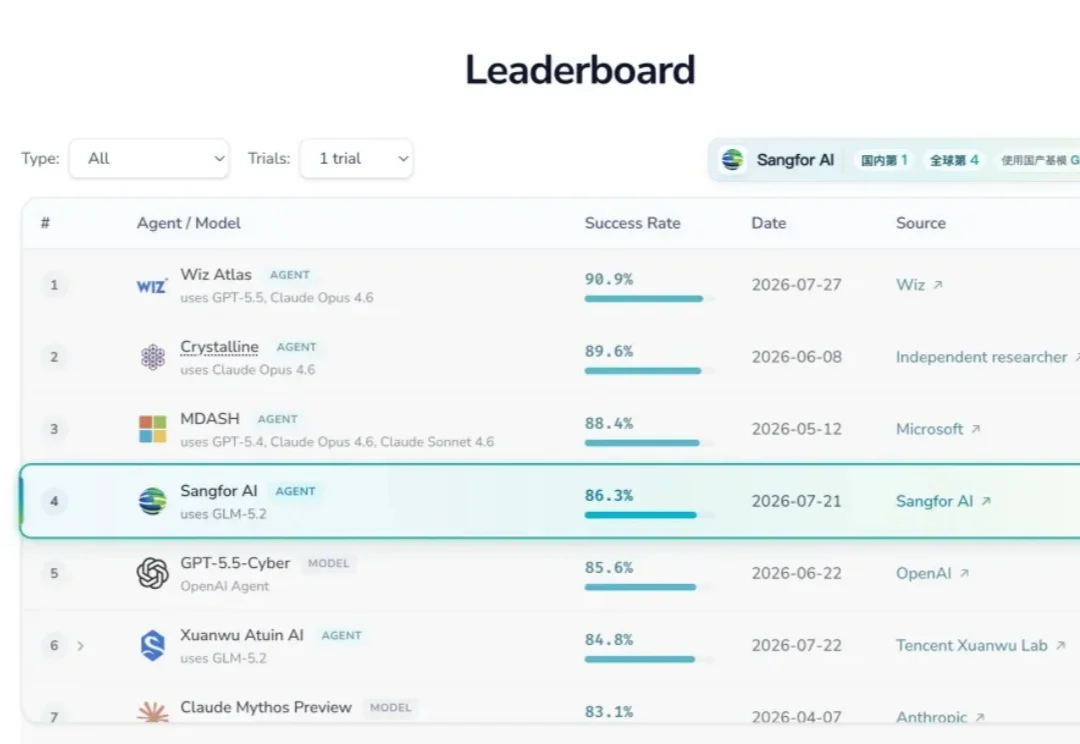Expand row 6 using the chevron arrow
The height and width of the screenshot is (744, 1080).
pyautogui.click(x=81, y=646)
